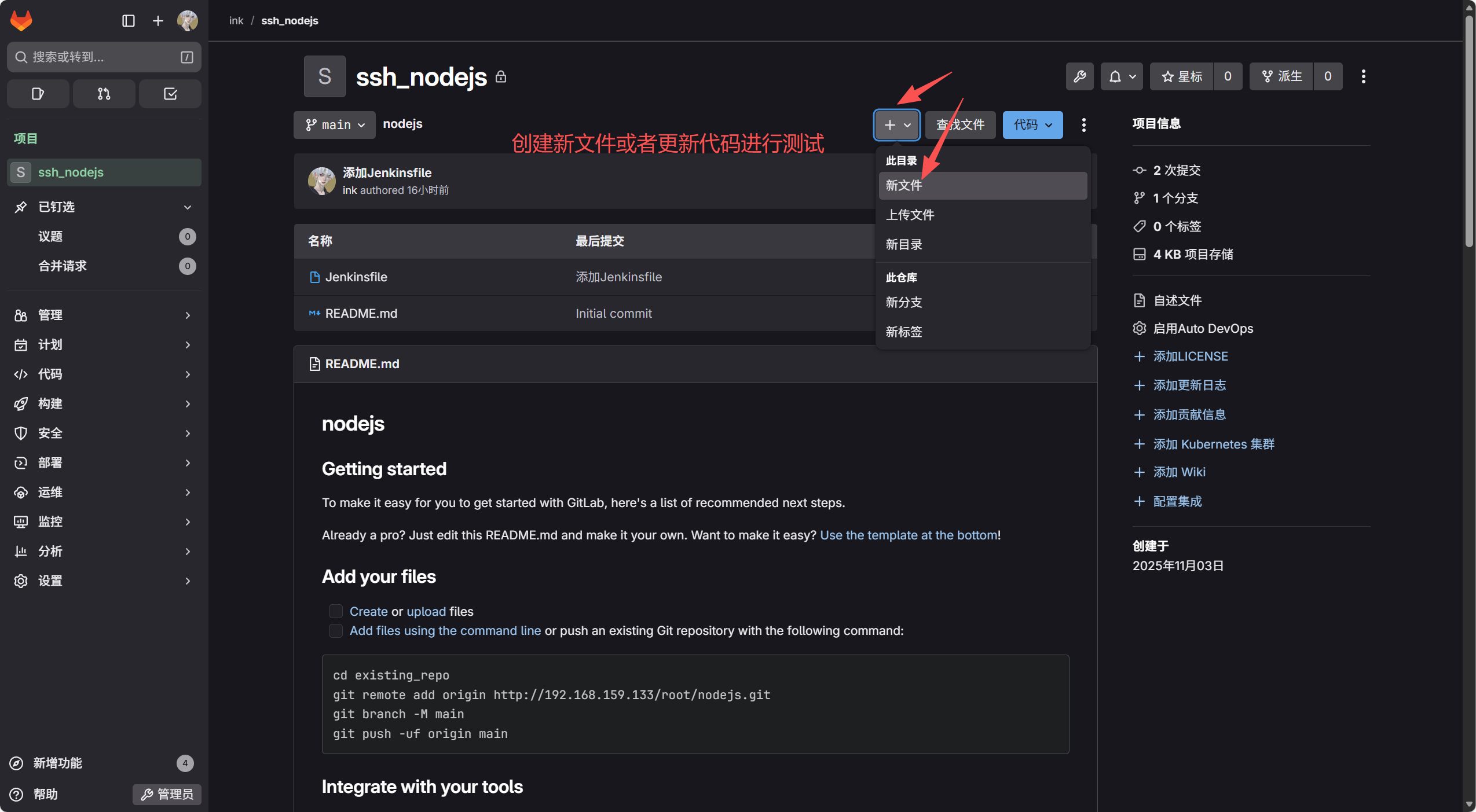The height and width of the screenshot is (812, 1476).
Task: Choose 新分支 in the dropdown menu
Action: click(x=904, y=302)
